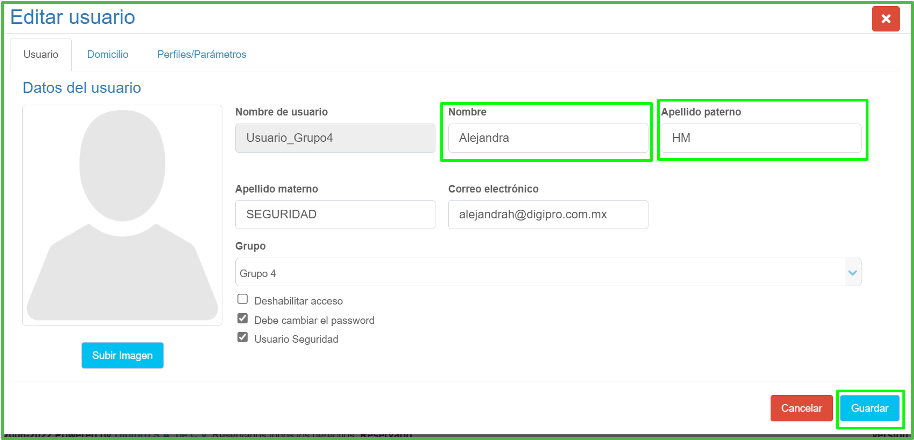Open the Domicilio tab
This screenshot has width=914, height=440.
(107, 54)
